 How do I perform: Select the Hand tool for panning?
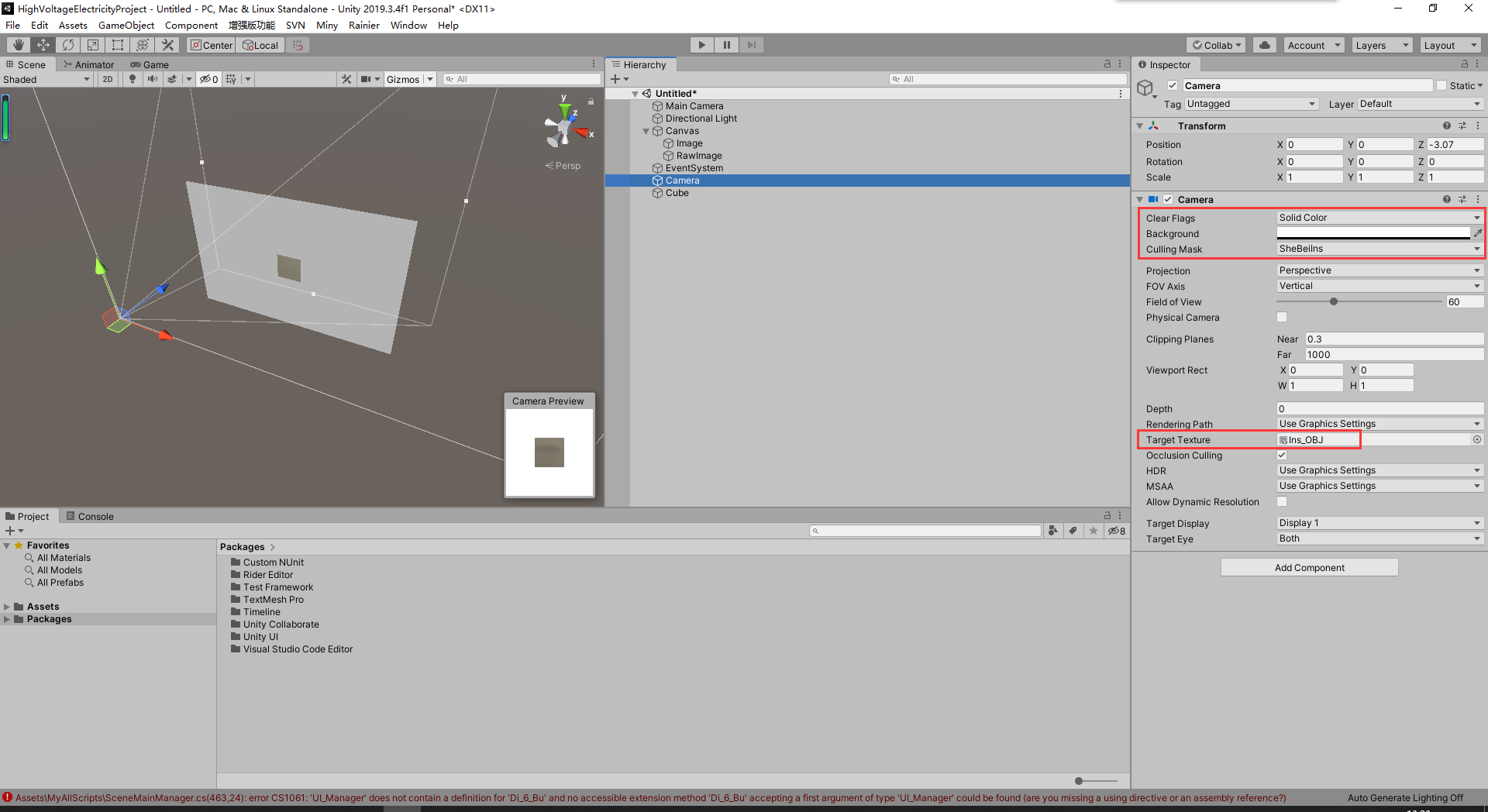tap(18, 44)
